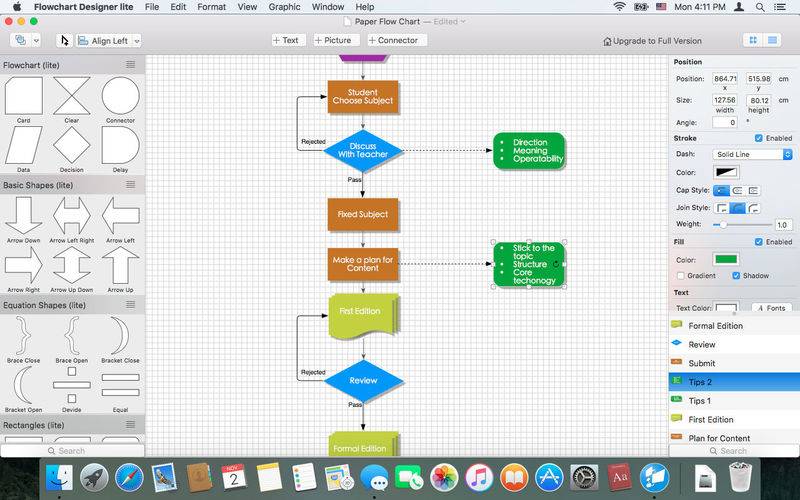The image size is (800, 500).
Task: Open Spotlight search in the menu bar
Action: tap(760, 7)
